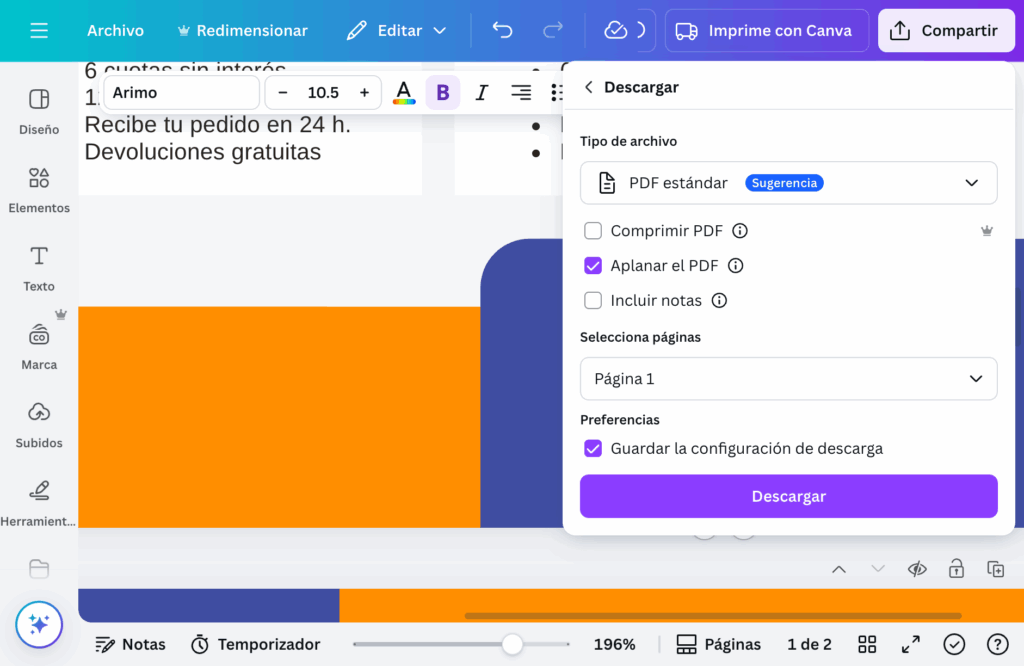This screenshot has width=1024, height=666.
Task: Check the Incluir notas checkbox
Action: [x=593, y=301]
